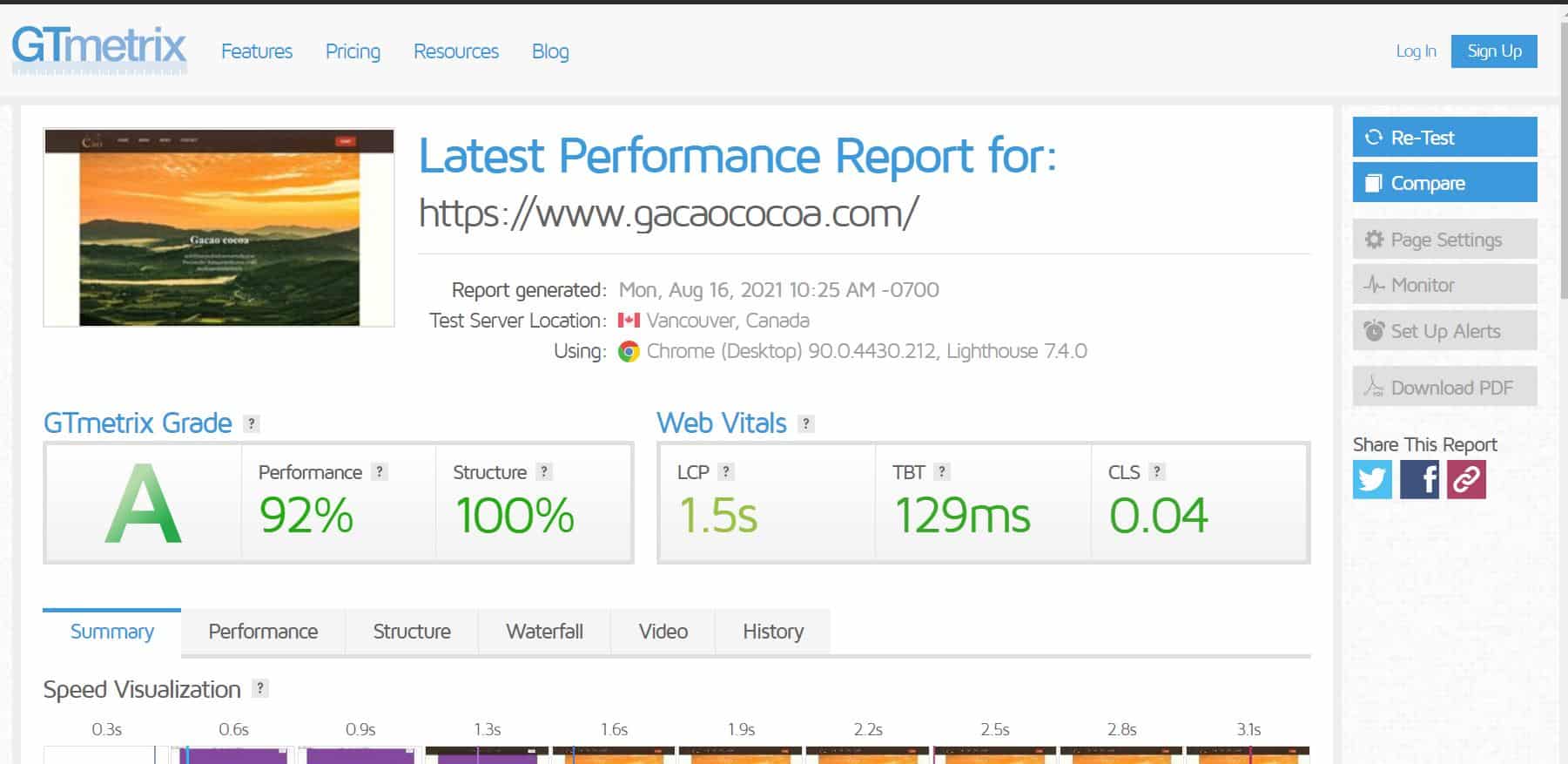
Task: Click the 129ms TBT value
Action: pos(962,515)
